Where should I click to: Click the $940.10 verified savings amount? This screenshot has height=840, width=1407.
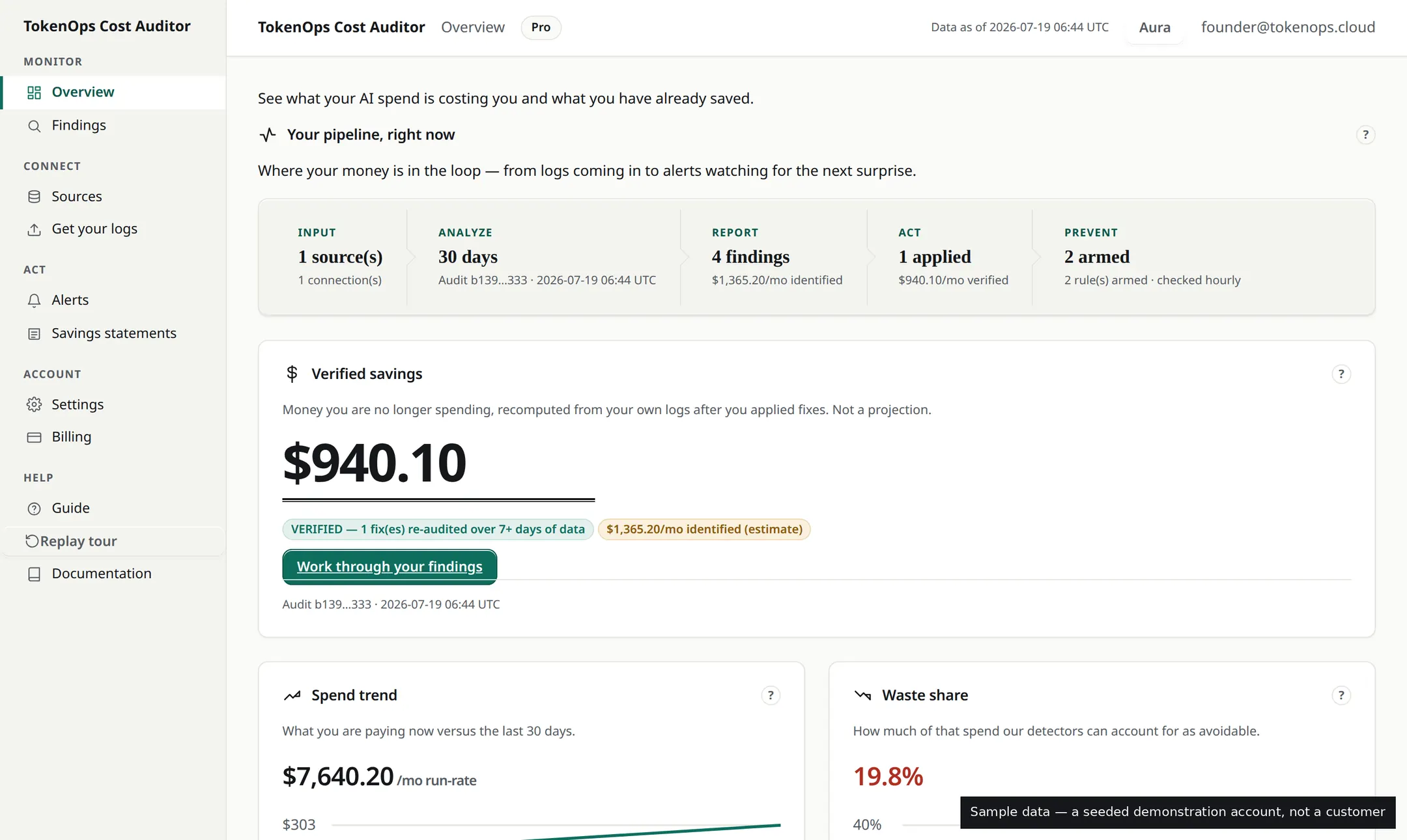[x=375, y=462]
